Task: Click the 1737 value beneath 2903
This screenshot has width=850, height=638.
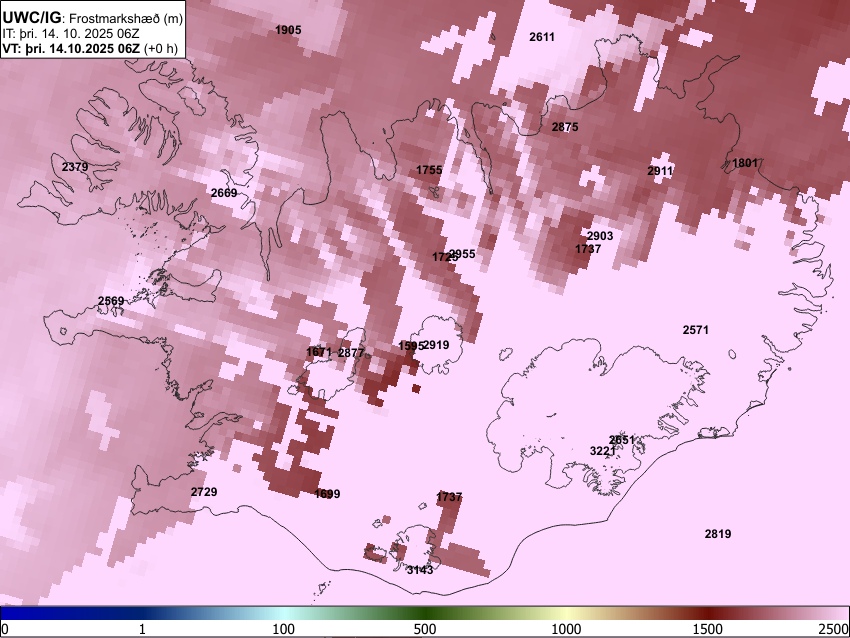Action: [588, 249]
